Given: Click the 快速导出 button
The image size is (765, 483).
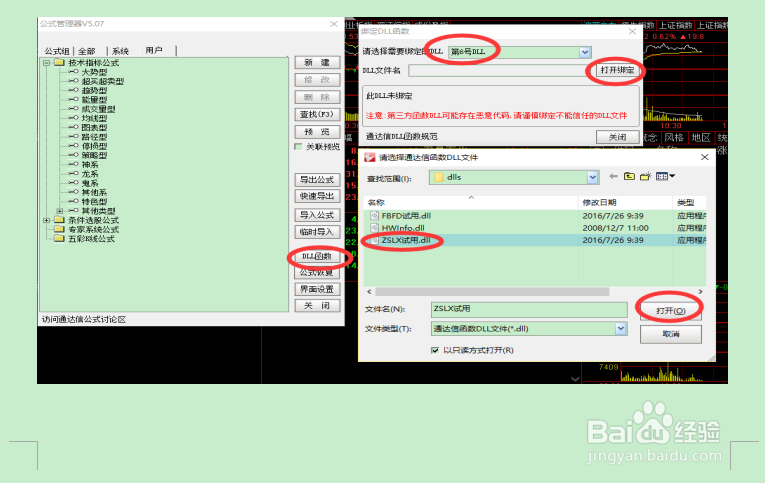Looking at the screenshot, I should pos(317,196).
